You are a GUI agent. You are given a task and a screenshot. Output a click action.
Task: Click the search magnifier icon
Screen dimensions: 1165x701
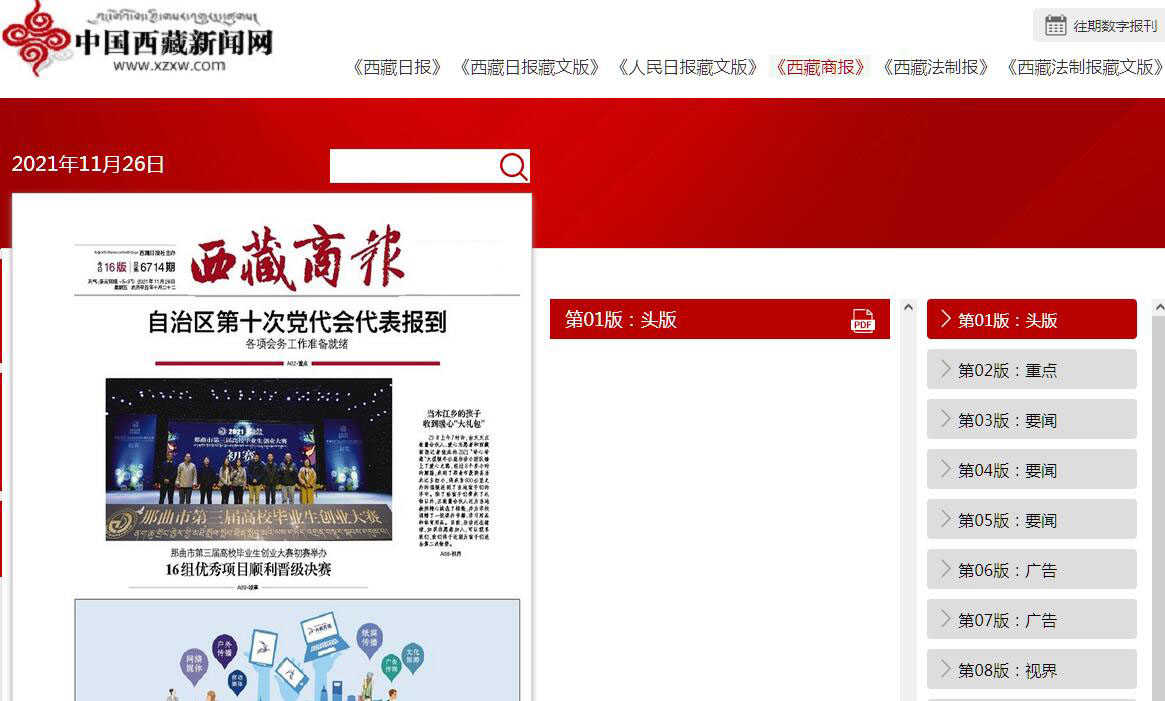pyautogui.click(x=513, y=166)
